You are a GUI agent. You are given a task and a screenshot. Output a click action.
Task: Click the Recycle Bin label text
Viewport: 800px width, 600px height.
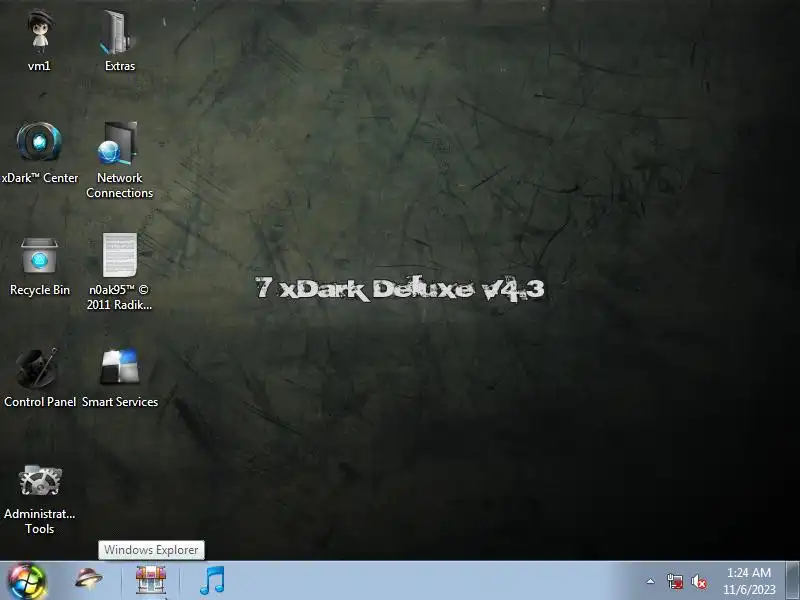40,290
